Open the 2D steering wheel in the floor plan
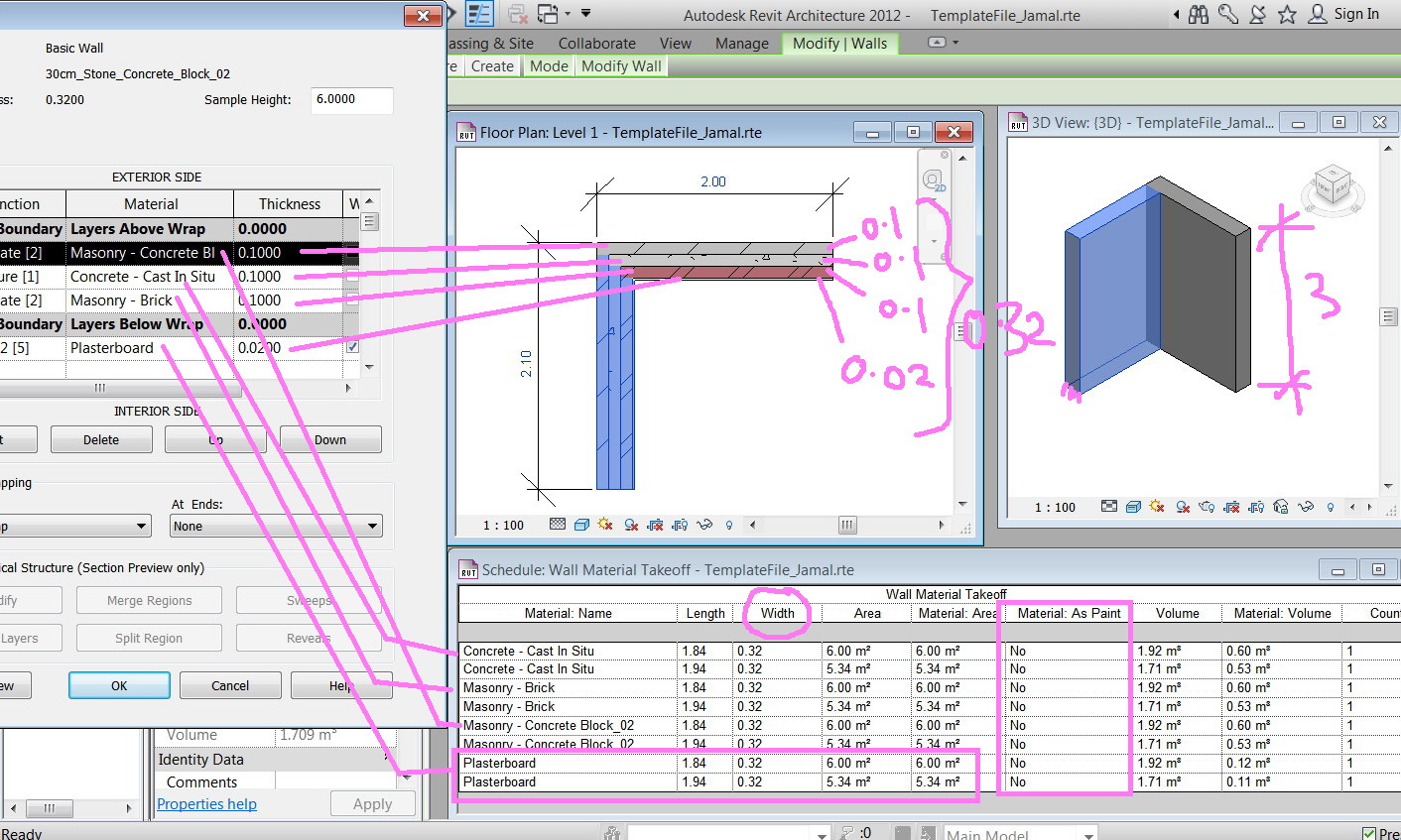Image resolution: width=1401 pixels, height=840 pixels. (933, 181)
